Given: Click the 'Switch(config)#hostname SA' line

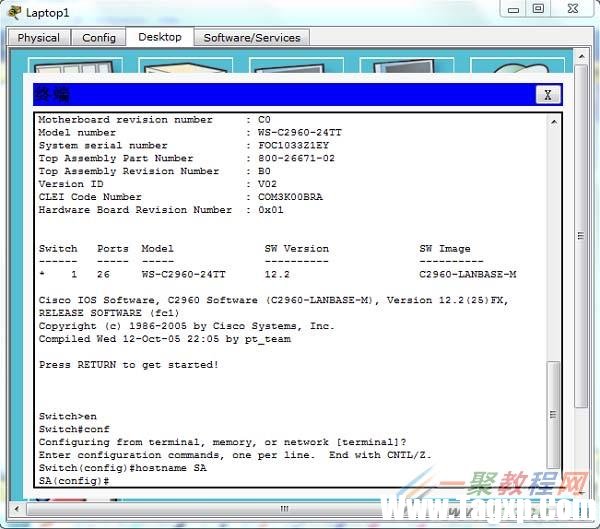Looking at the screenshot, I should click(x=122, y=468).
